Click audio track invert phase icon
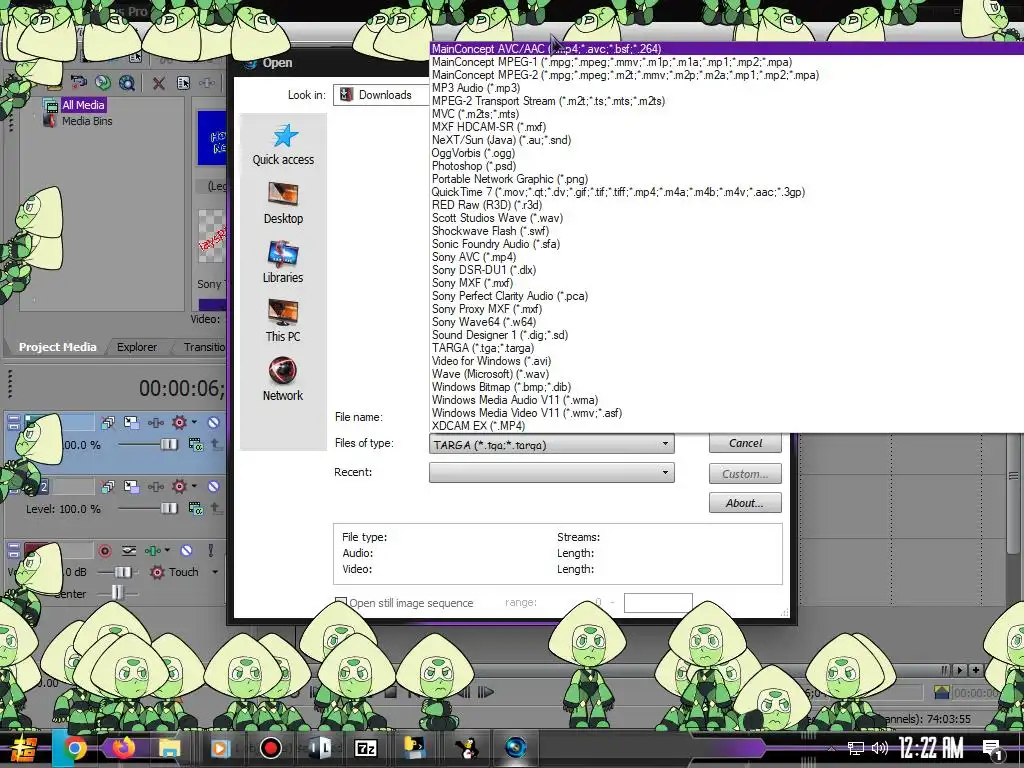 tap(129, 551)
